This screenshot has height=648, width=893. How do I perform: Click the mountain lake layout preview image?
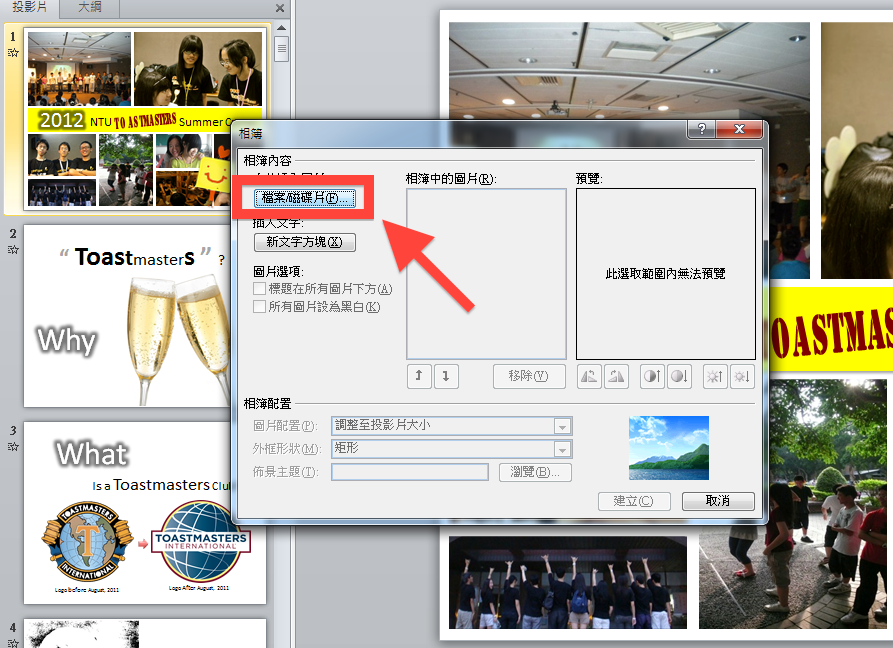(x=669, y=448)
